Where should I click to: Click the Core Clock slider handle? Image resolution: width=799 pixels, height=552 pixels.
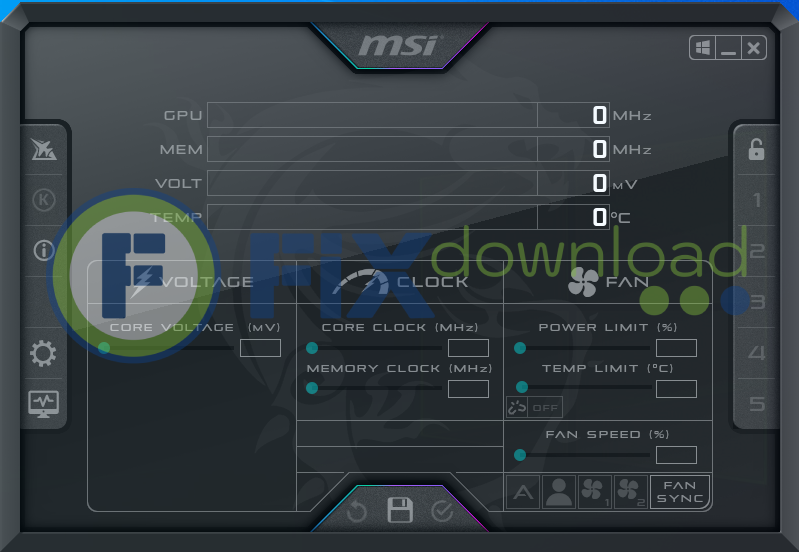click(312, 348)
